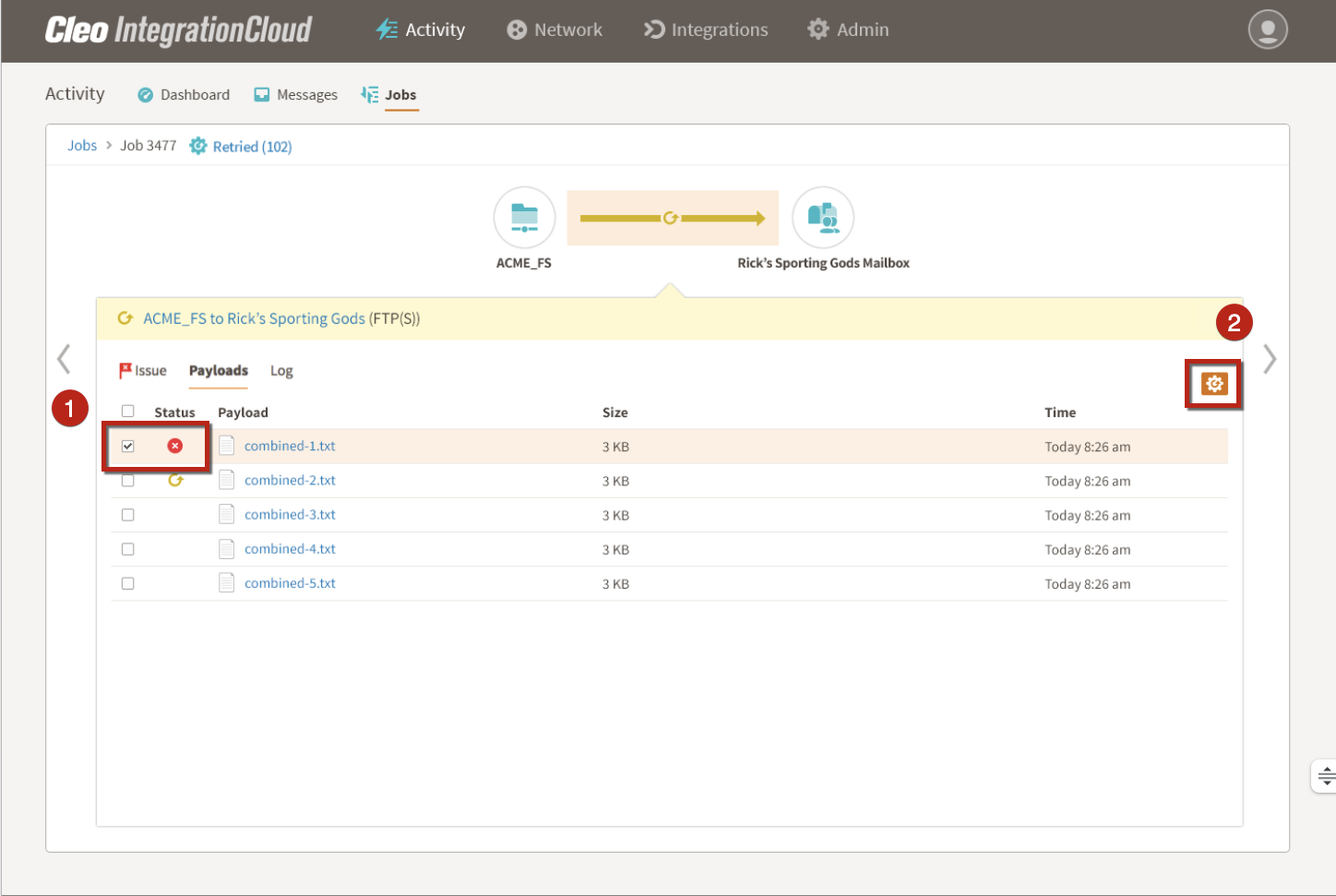The height and width of the screenshot is (896, 1336).
Task: Open the combined-1.txt payload link
Action: (290, 446)
